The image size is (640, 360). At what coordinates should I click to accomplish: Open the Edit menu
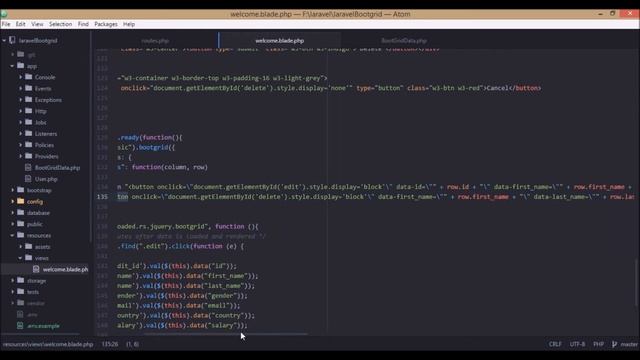coord(20,24)
